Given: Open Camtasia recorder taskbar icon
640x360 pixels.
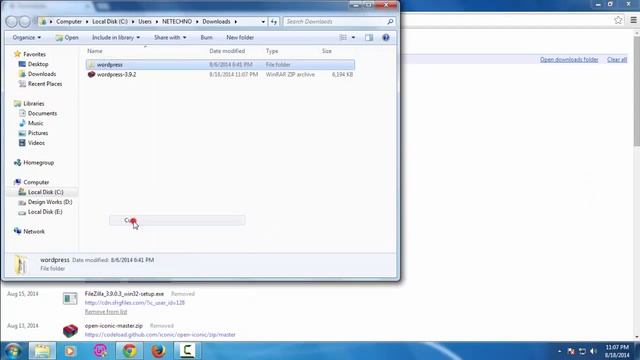Looking at the screenshot, I should tap(187, 351).
